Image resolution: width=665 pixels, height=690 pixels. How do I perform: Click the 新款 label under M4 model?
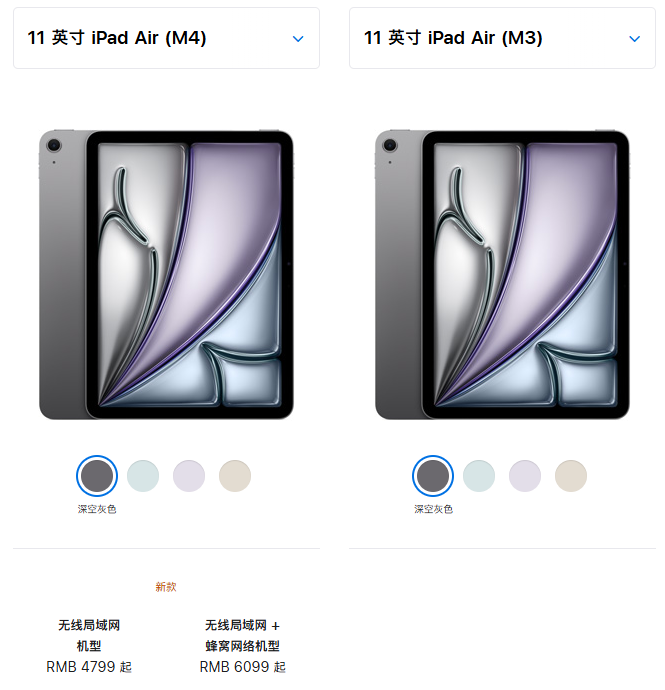166,587
